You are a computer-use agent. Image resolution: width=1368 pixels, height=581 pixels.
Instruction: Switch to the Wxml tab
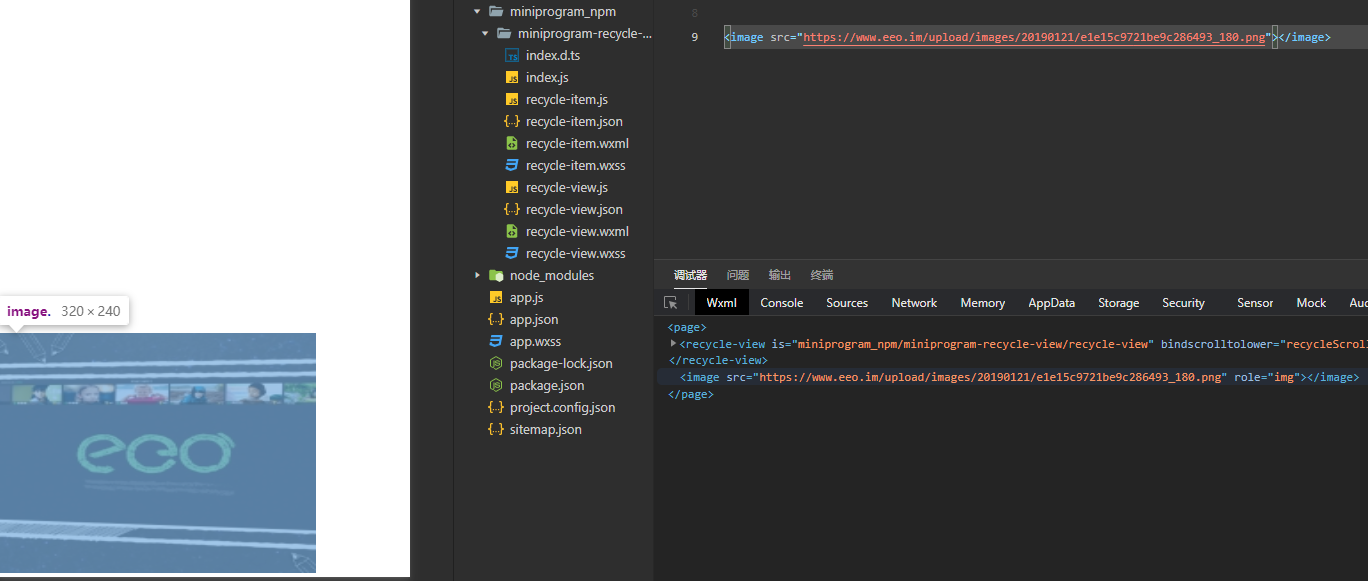(x=721, y=303)
